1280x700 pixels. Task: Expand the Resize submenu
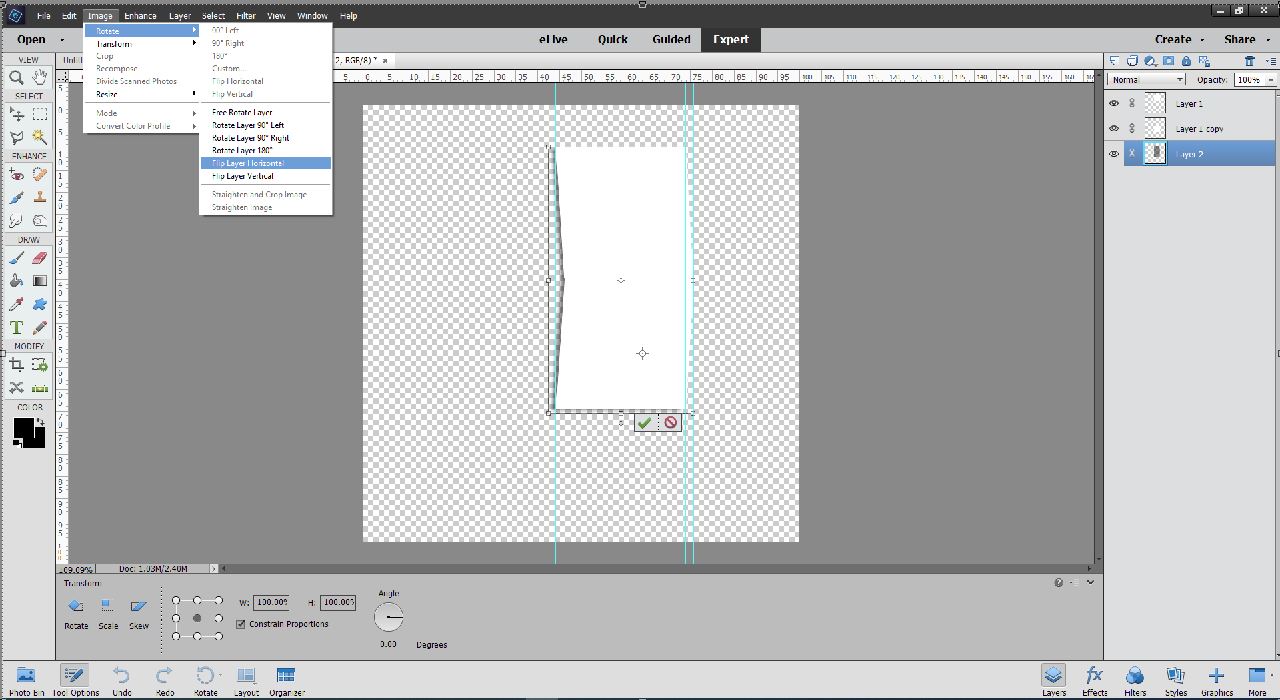pos(140,94)
